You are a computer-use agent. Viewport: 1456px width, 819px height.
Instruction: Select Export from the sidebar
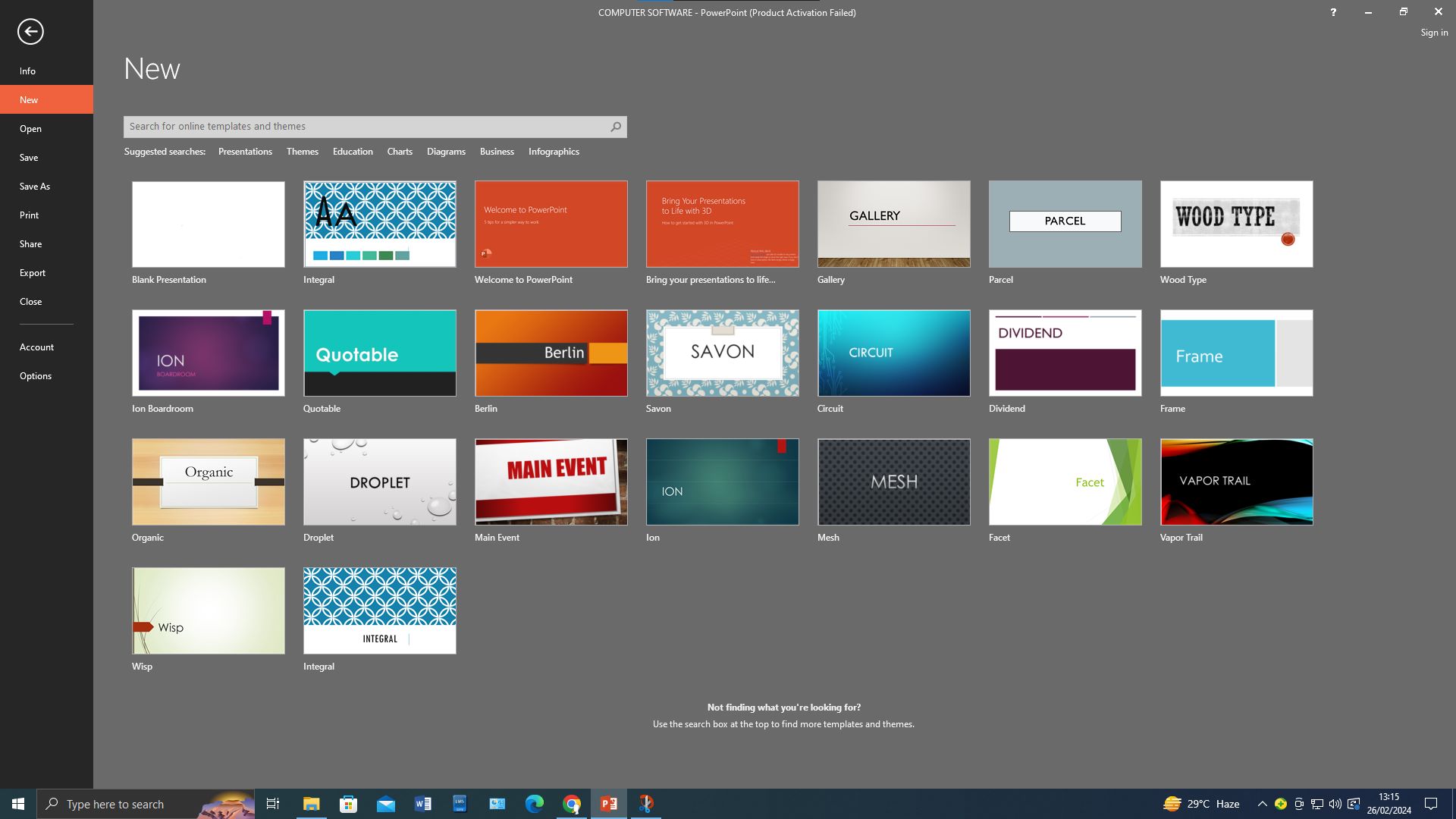46,272
